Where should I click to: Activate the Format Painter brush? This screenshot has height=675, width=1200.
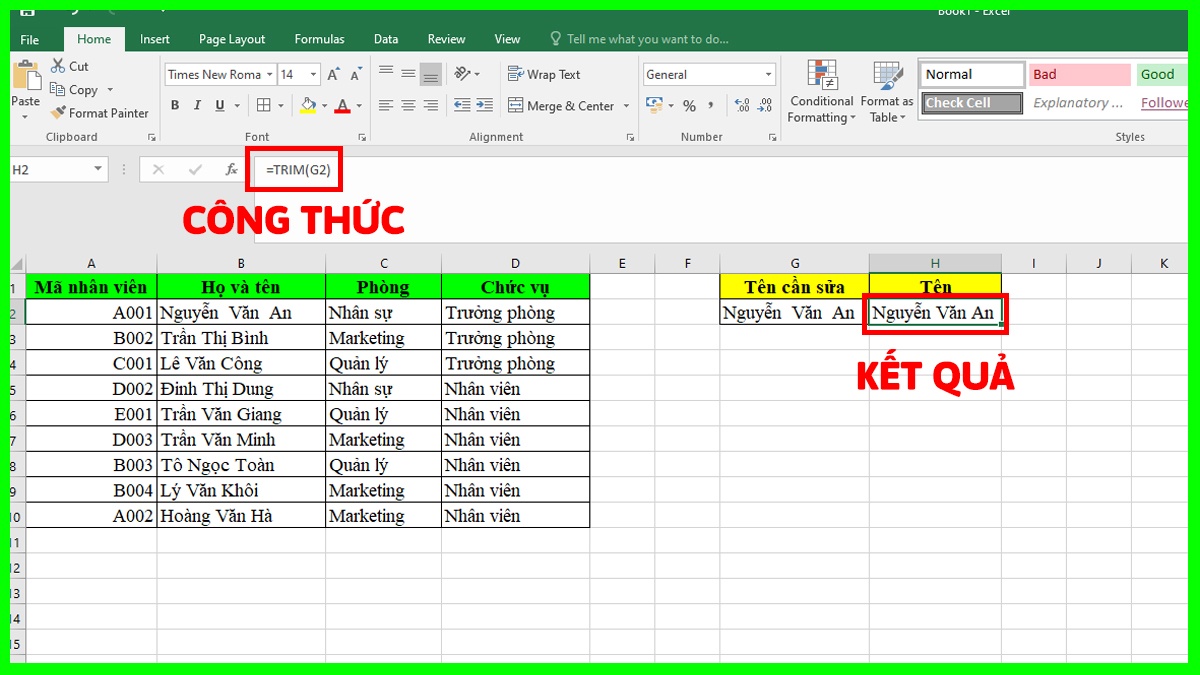[100, 113]
